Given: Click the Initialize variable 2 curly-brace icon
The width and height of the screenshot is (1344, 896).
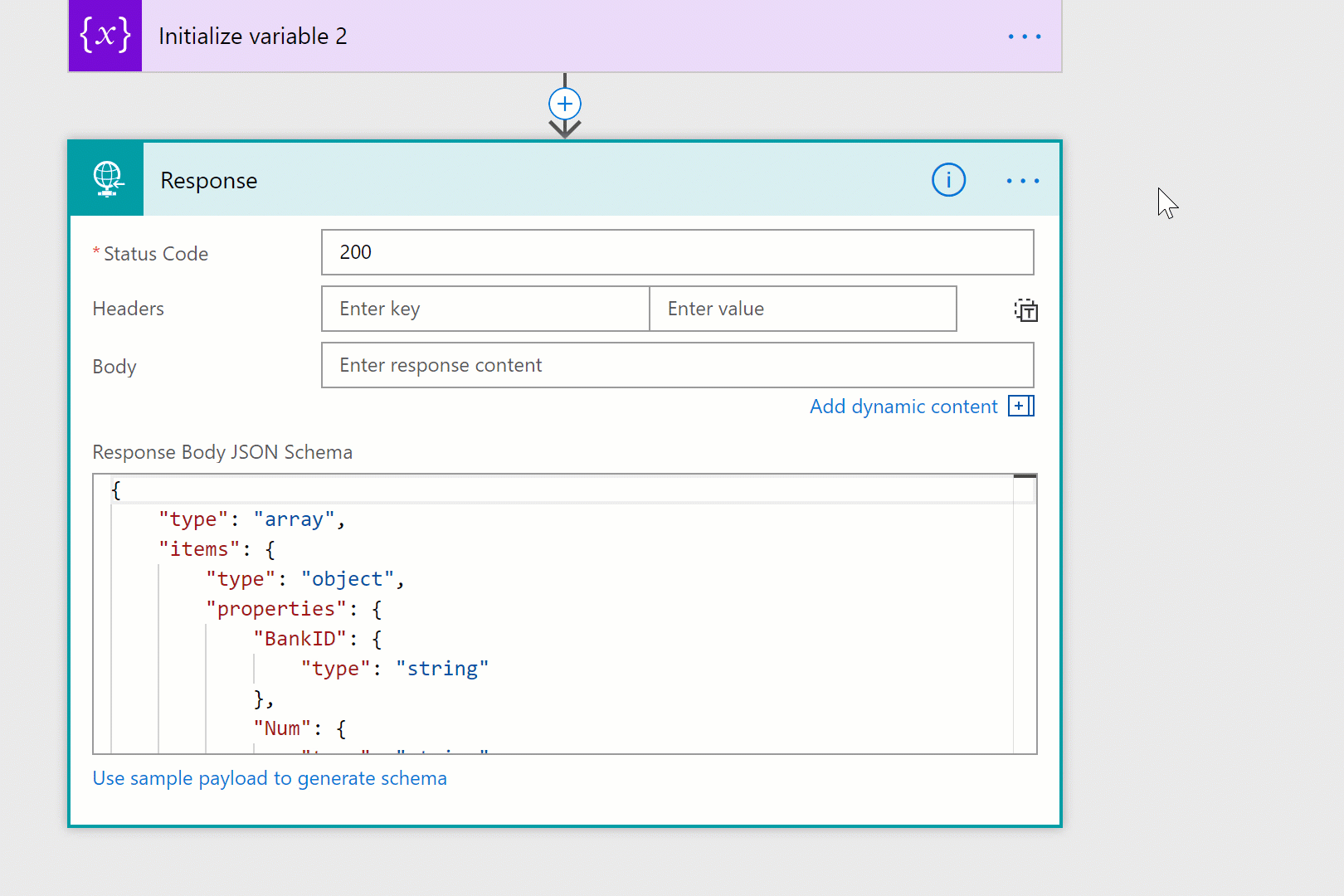Looking at the screenshot, I should tap(105, 36).
